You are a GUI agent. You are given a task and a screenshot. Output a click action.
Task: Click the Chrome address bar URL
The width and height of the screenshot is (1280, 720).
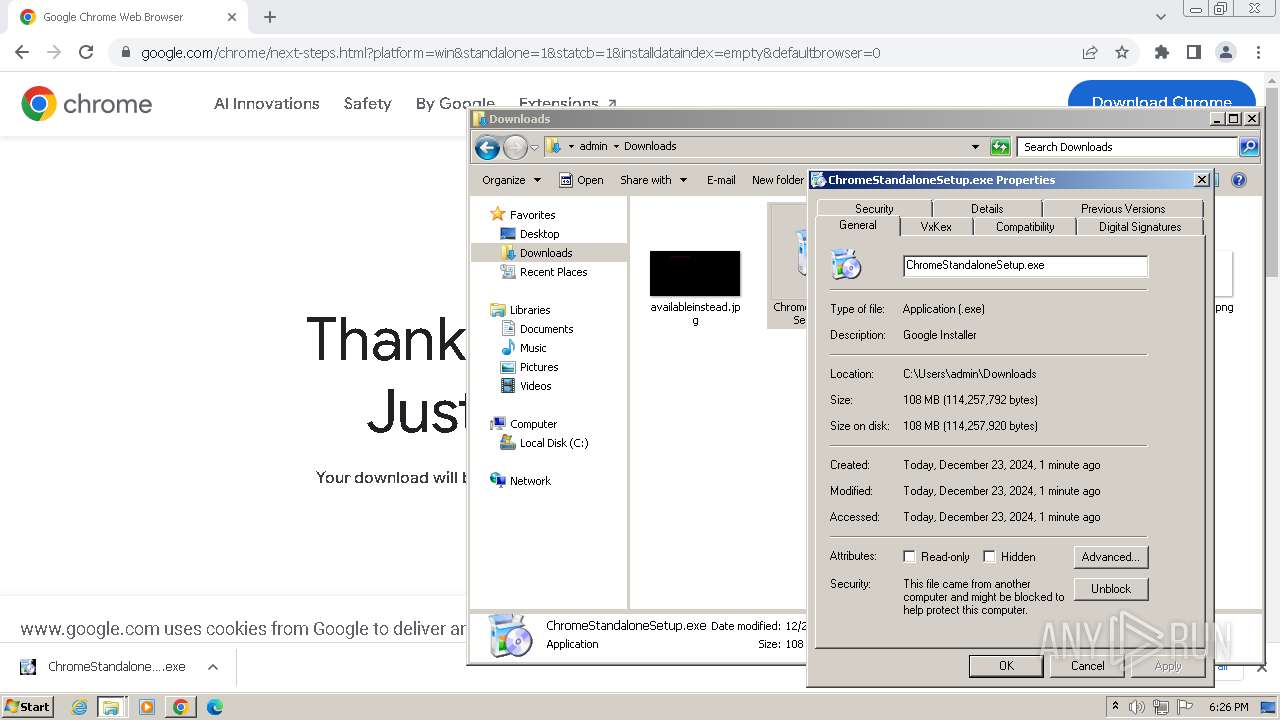(511, 53)
